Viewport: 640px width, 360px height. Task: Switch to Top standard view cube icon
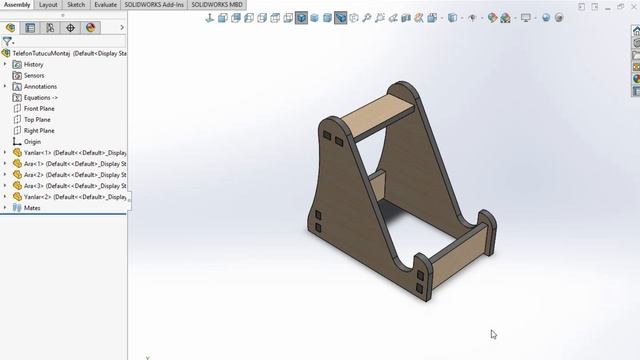pyautogui.click(x=275, y=18)
